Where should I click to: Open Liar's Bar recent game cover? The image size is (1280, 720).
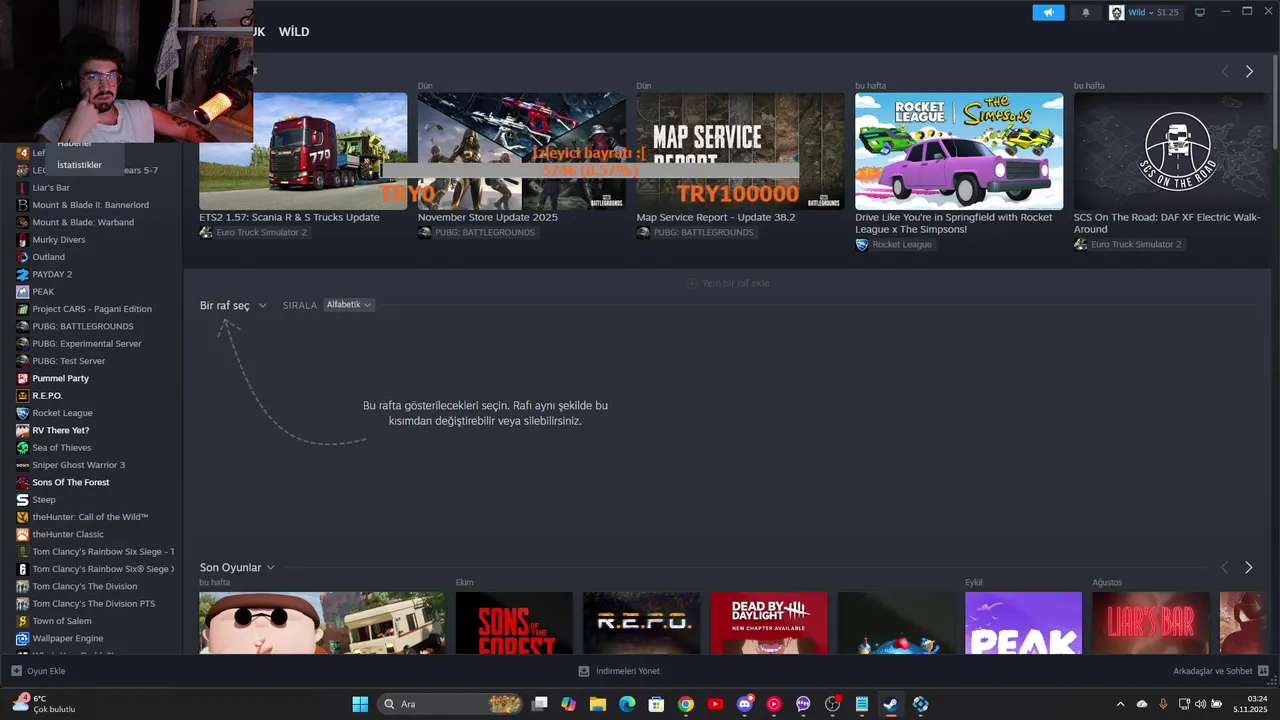(x=1151, y=623)
